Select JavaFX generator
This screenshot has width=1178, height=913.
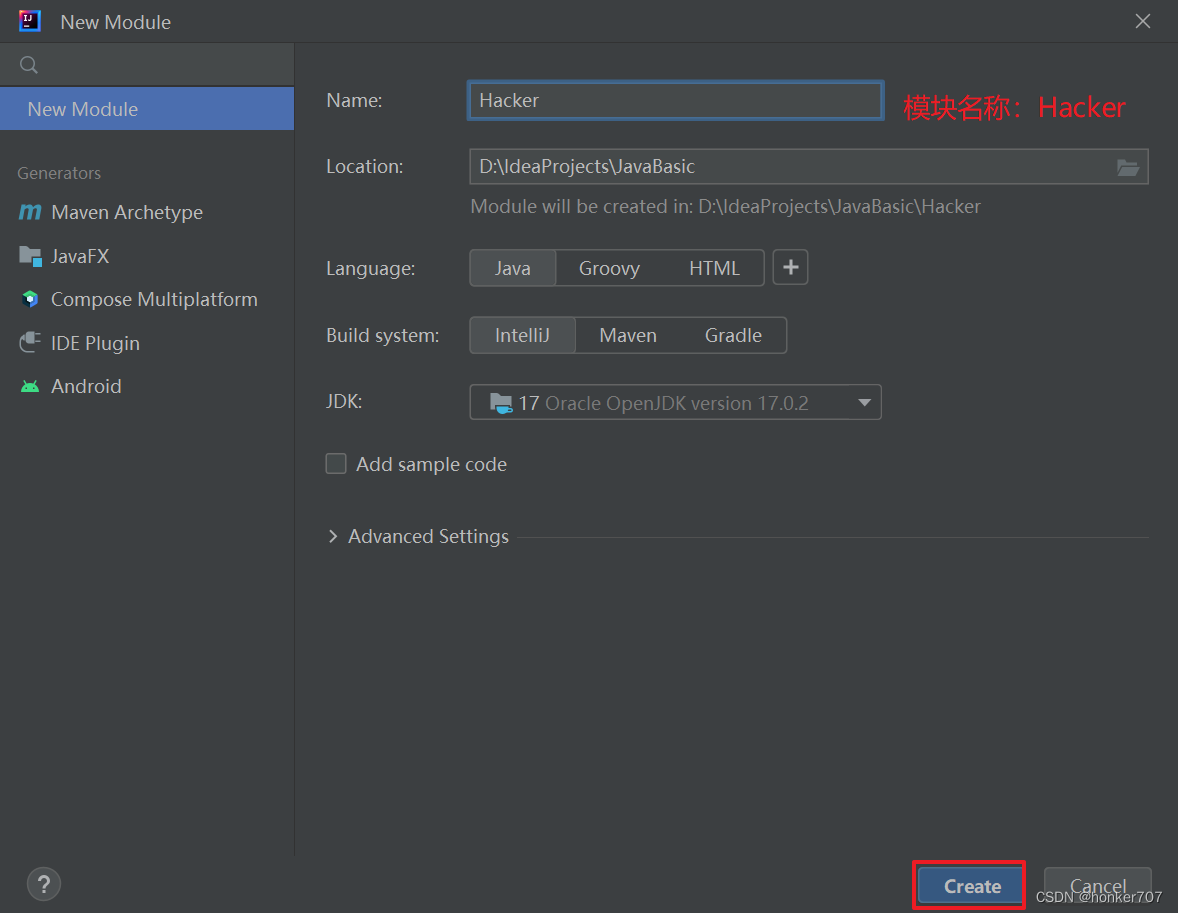(x=147, y=256)
